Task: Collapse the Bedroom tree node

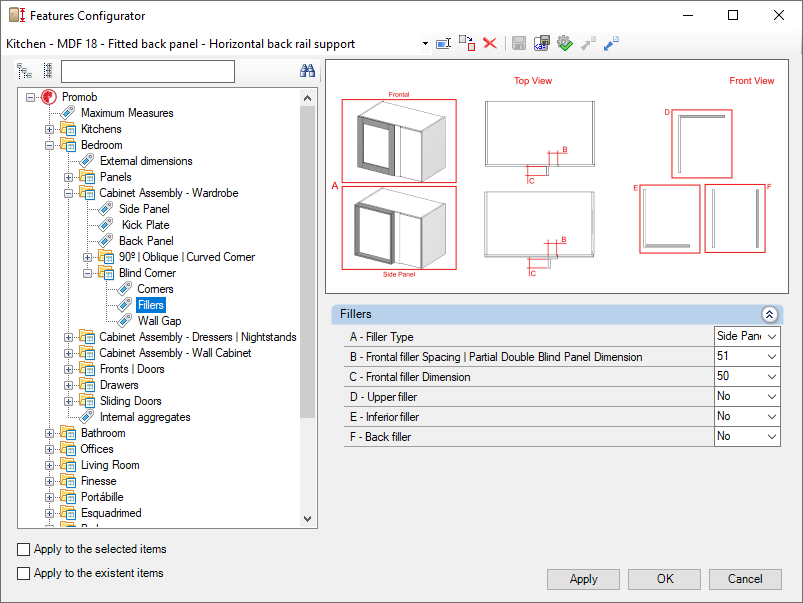Action: click(x=50, y=145)
